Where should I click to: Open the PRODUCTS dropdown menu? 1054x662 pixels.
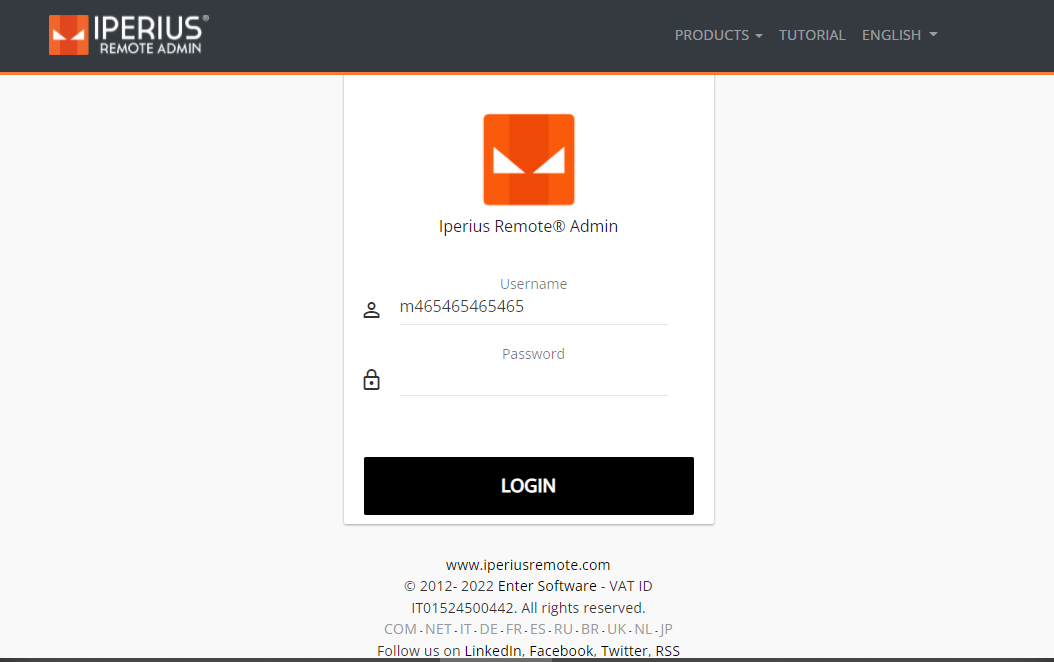pyautogui.click(x=719, y=35)
